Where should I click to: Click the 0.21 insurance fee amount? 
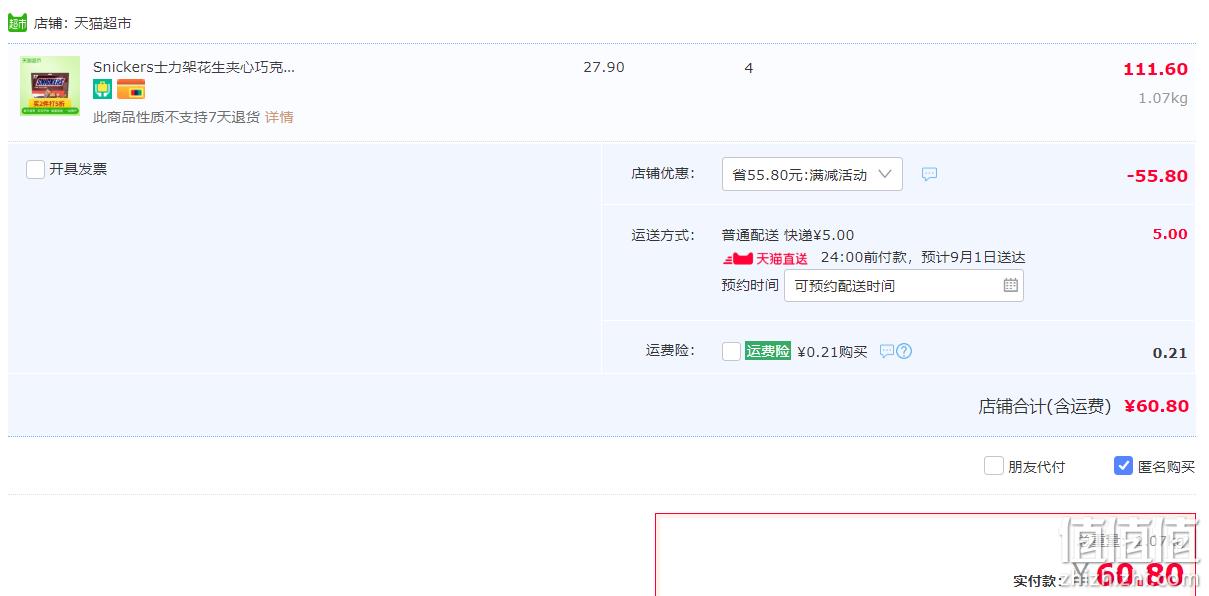(1170, 353)
